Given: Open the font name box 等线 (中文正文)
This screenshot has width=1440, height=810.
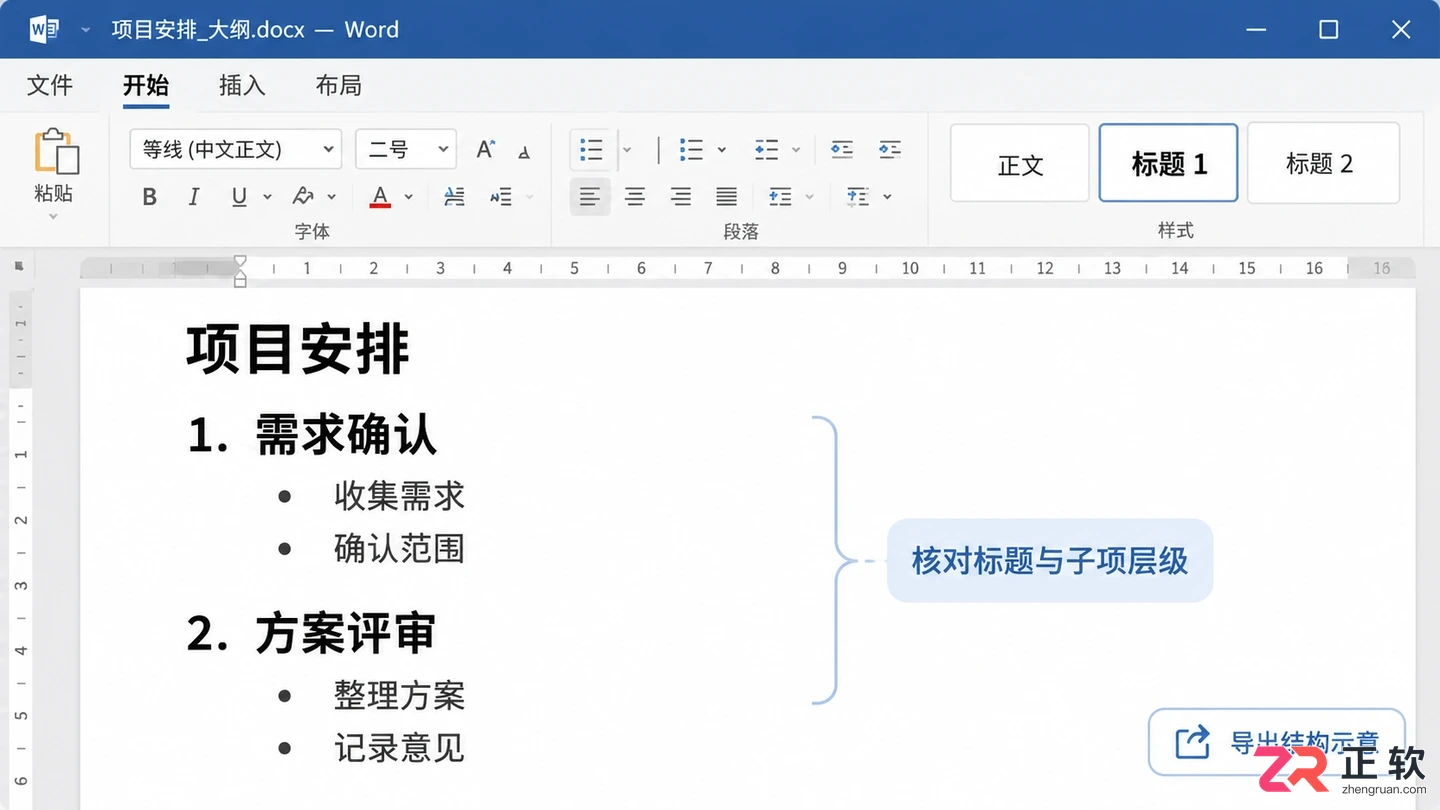Looking at the screenshot, I should click(x=235, y=149).
